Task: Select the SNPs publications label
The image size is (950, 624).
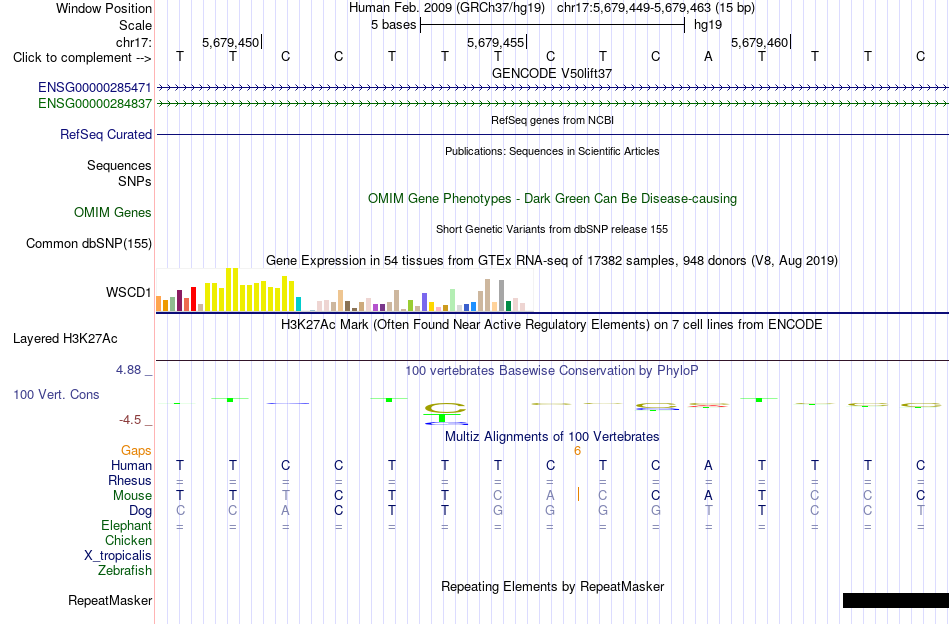Action: 135,181
